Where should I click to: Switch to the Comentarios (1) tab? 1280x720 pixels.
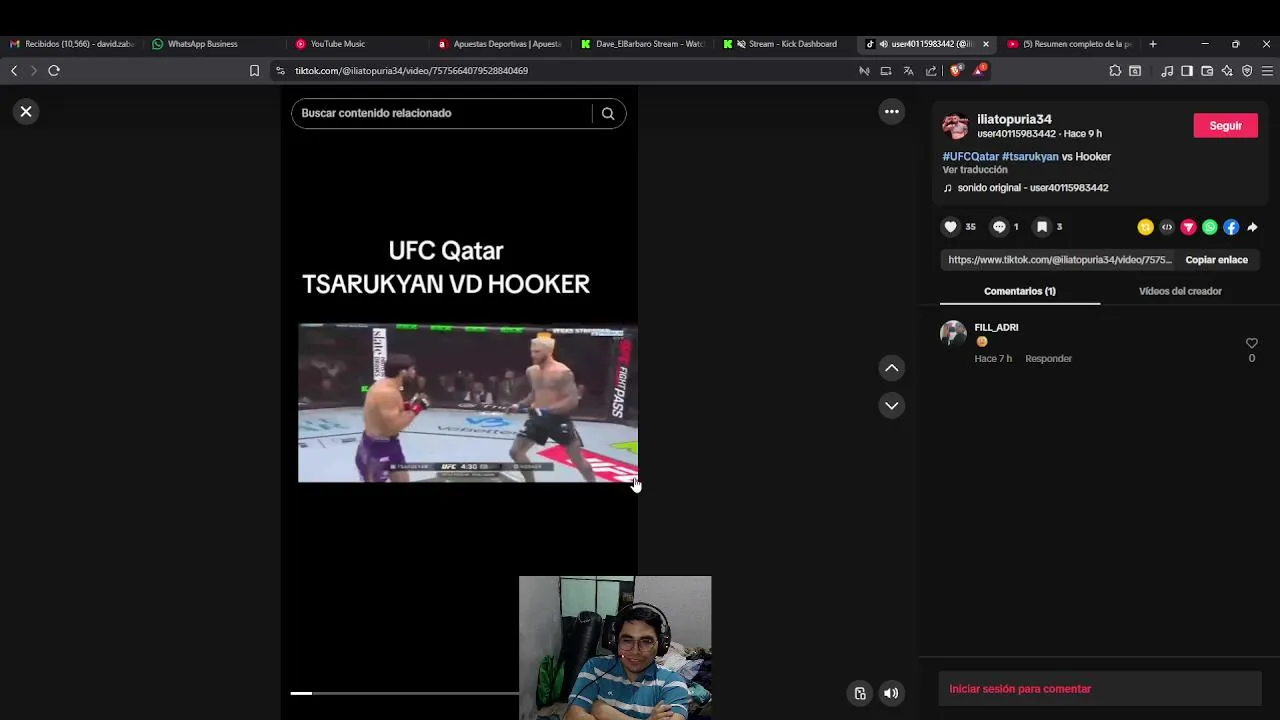pos(1020,291)
